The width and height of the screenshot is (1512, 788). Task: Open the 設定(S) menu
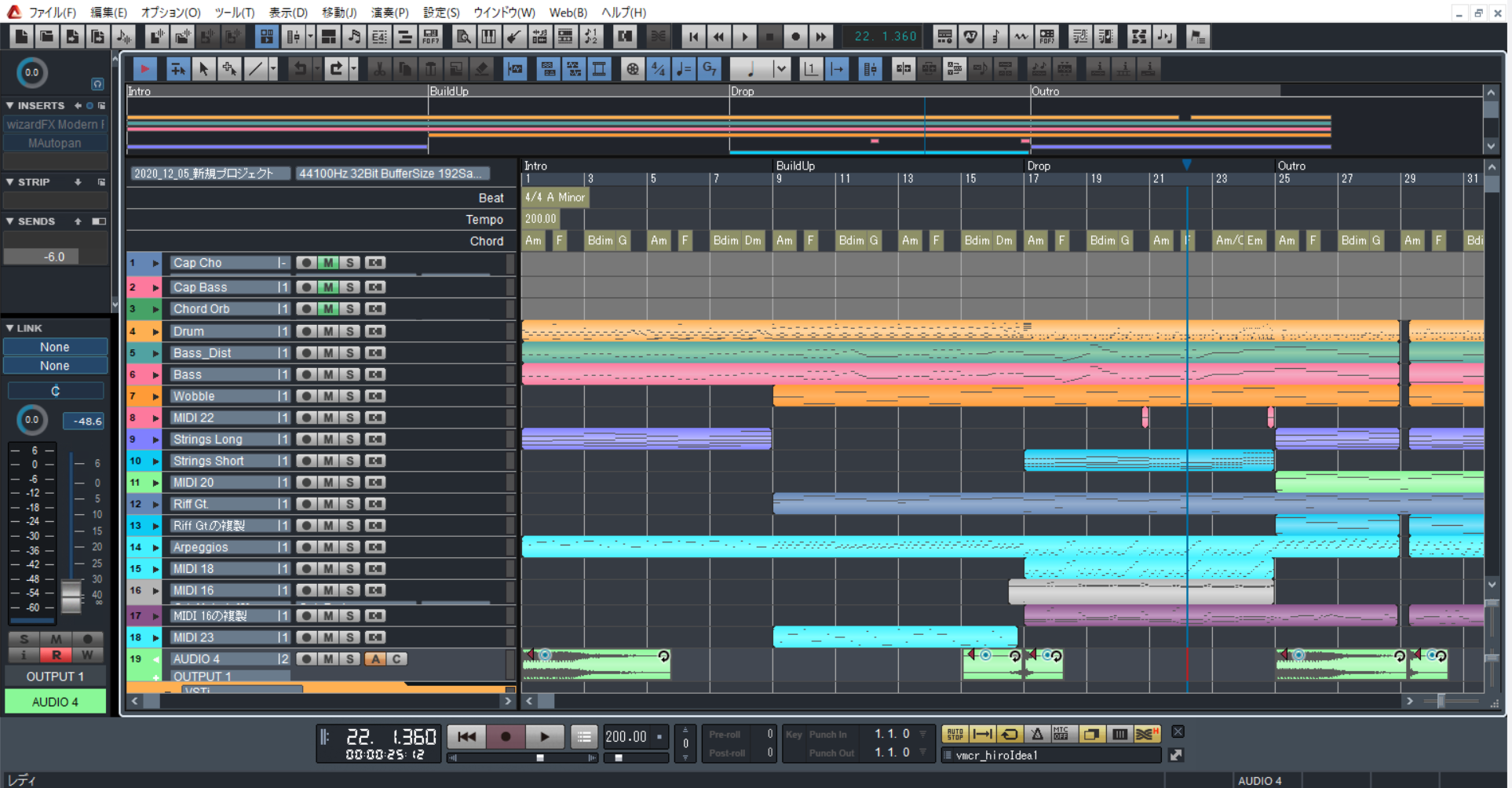point(440,13)
